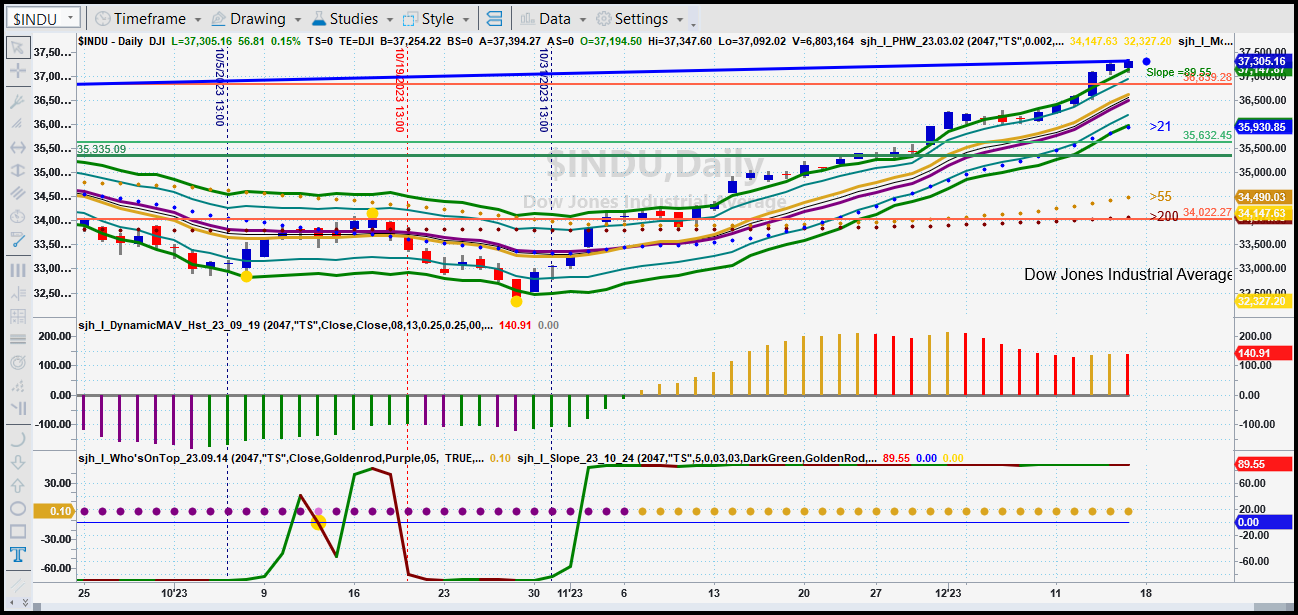Select the down arrow drawing tool
The height and width of the screenshot is (615, 1298).
point(17,461)
